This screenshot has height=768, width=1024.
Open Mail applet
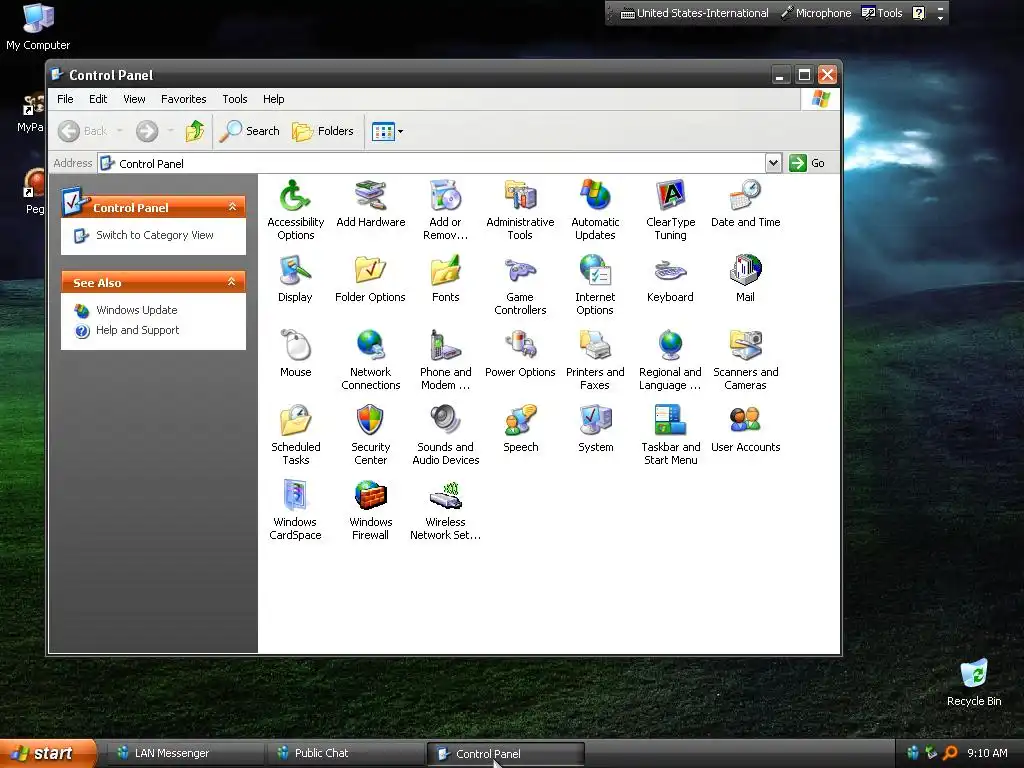coord(745,278)
